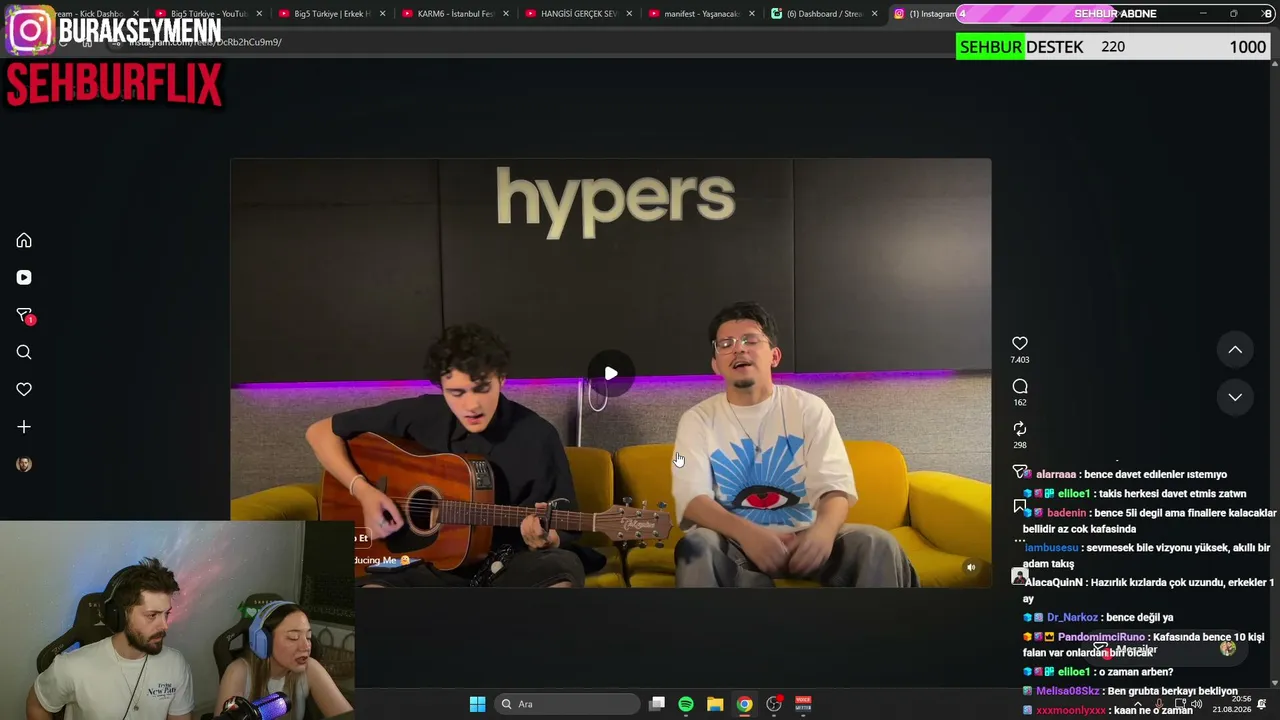Close the Dashboard / Stream tab

(x=875, y=14)
